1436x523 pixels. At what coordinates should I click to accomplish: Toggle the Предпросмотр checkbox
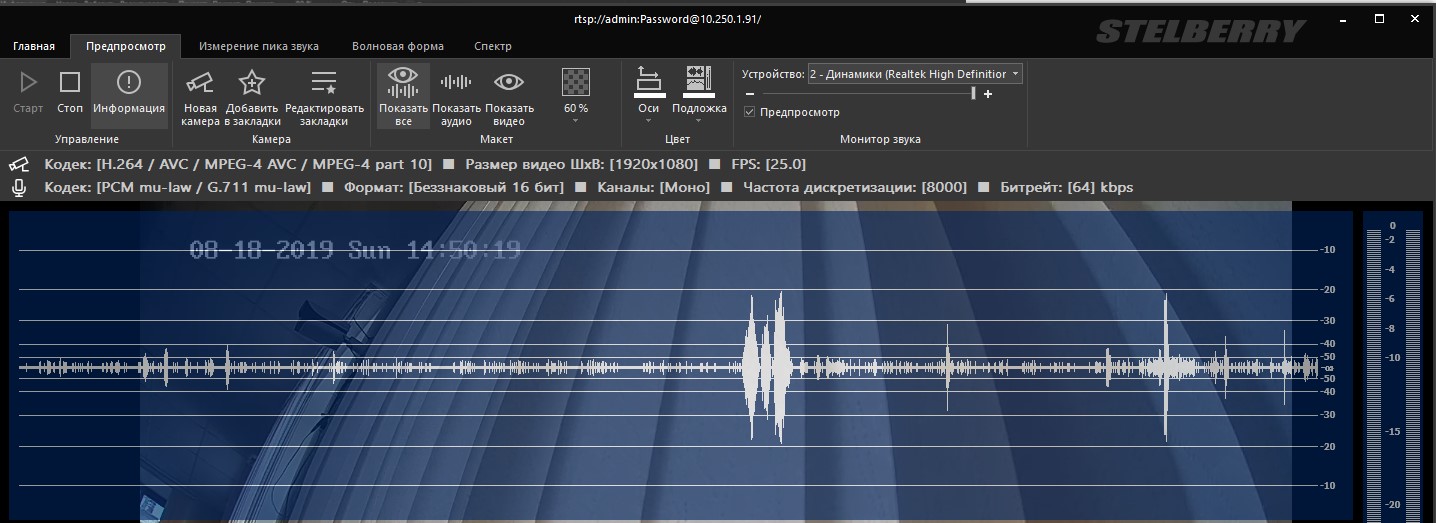tap(750, 112)
